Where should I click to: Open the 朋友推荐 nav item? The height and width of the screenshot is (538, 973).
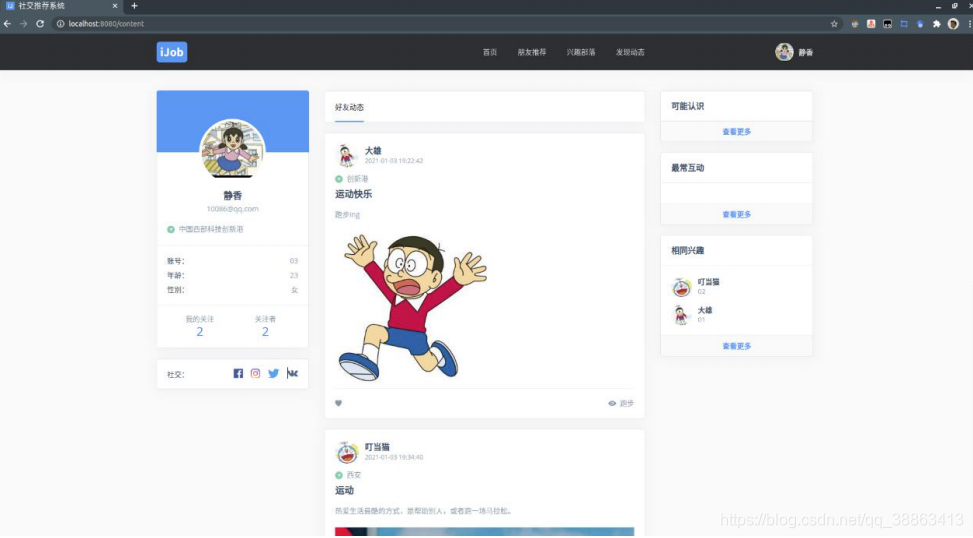click(x=532, y=52)
